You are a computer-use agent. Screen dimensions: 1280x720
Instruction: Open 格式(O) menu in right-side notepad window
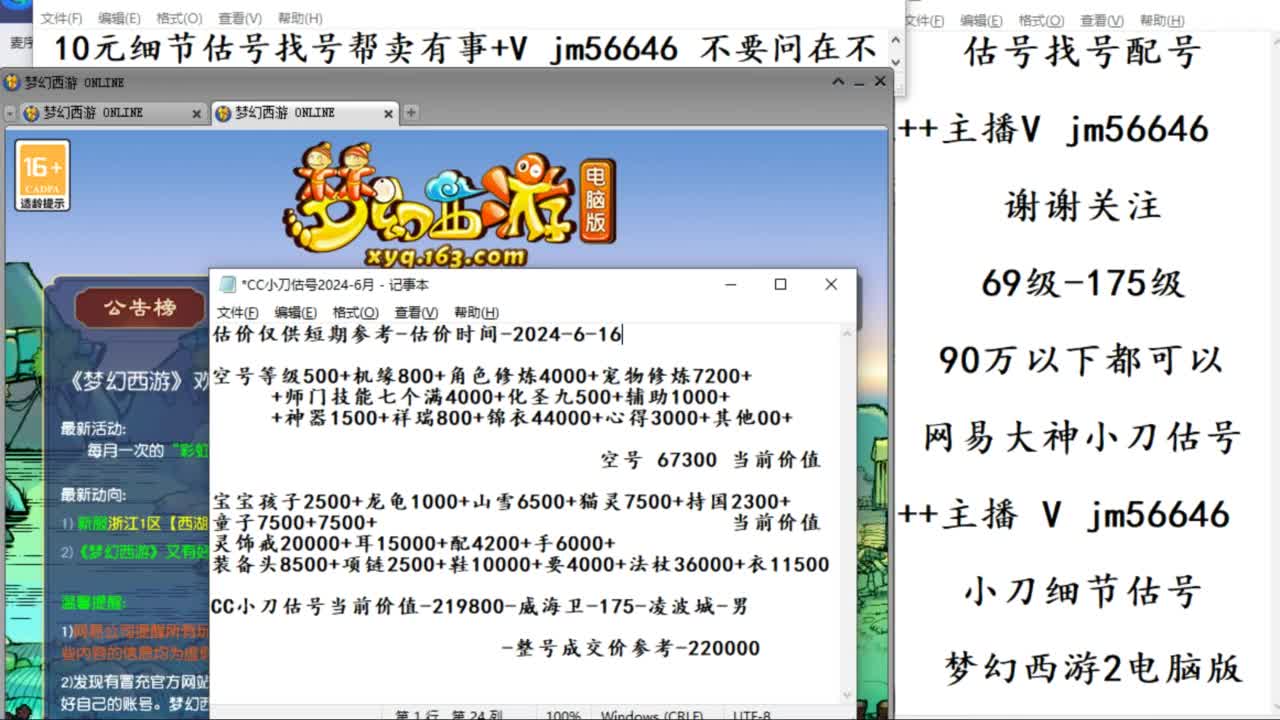(x=1041, y=20)
